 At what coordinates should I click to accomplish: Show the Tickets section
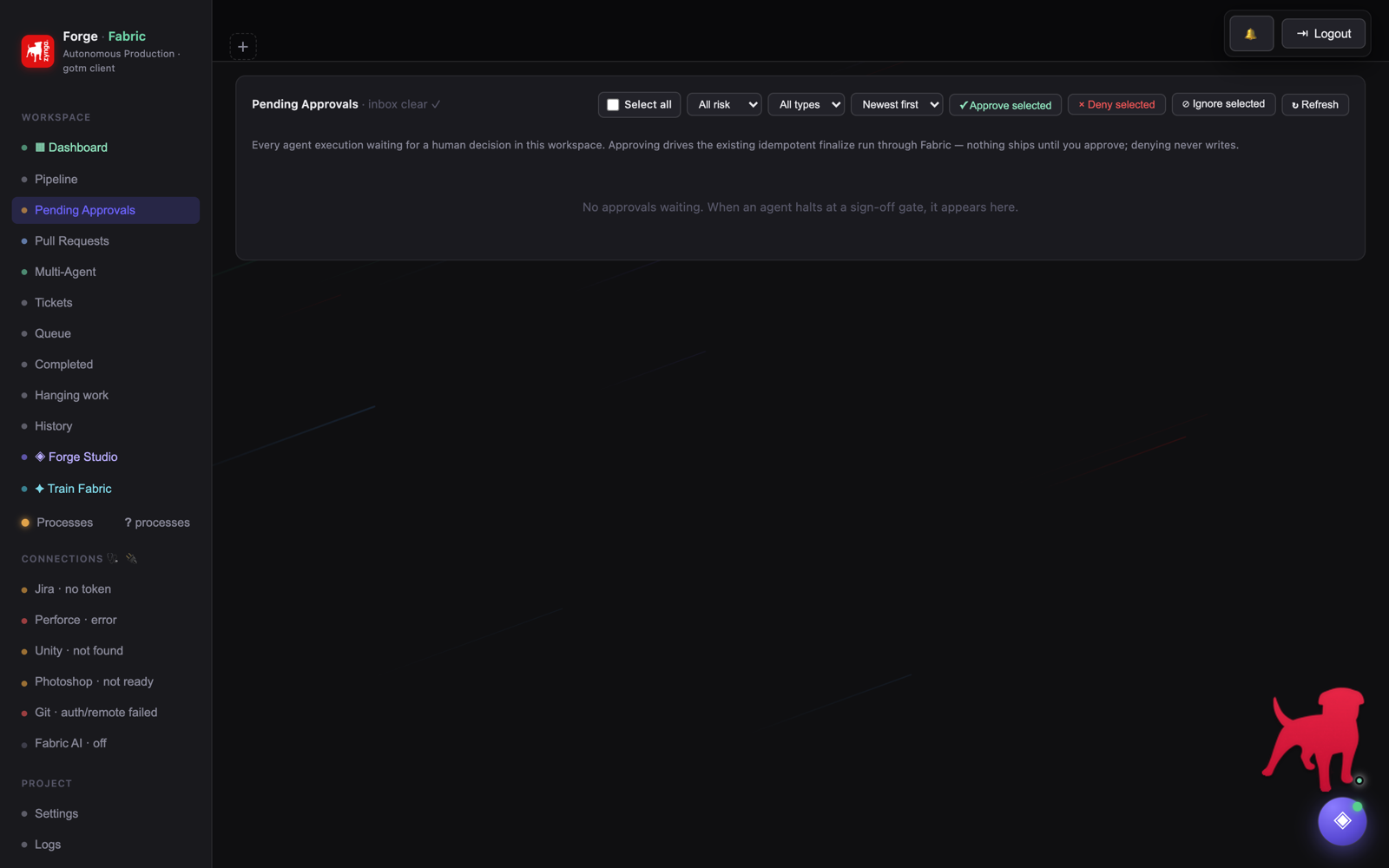(x=106, y=302)
